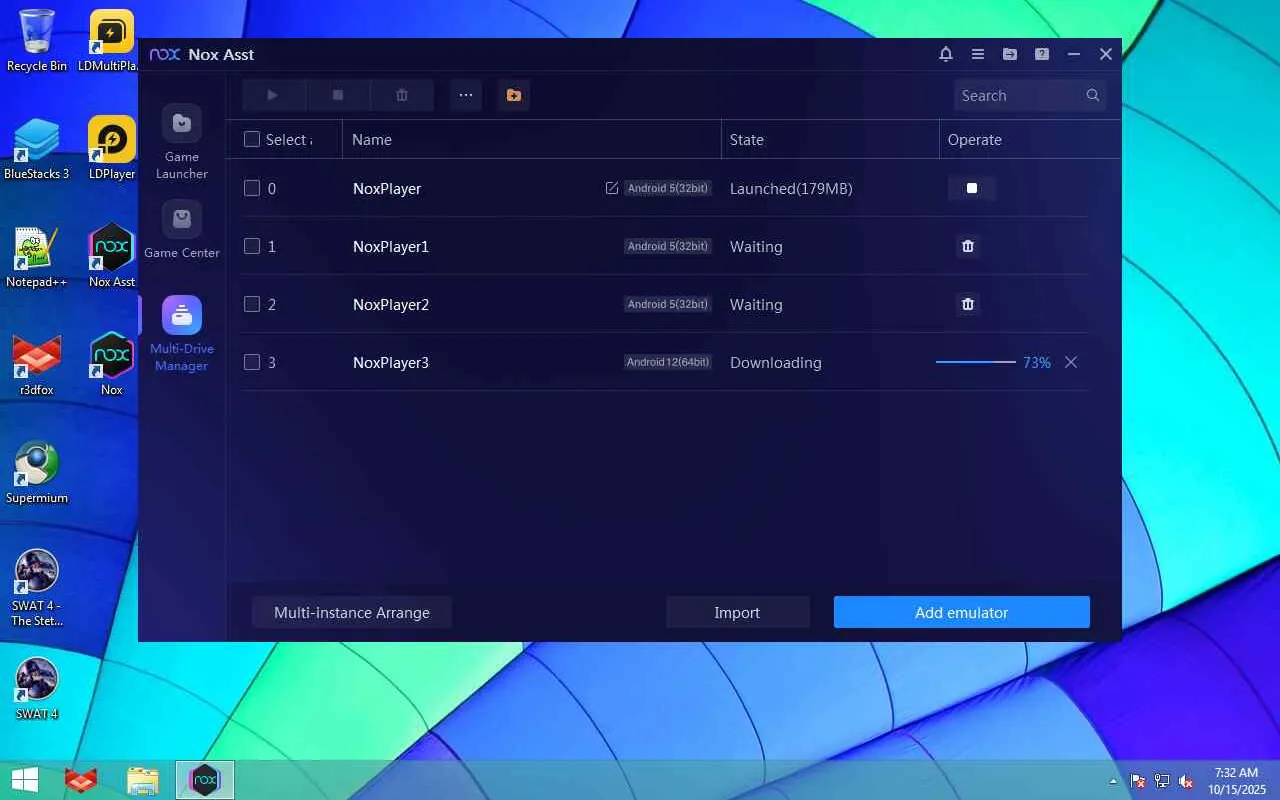Open the help question mark icon
This screenshot has width=1280, height=800.
click(x=1042, y=54)
